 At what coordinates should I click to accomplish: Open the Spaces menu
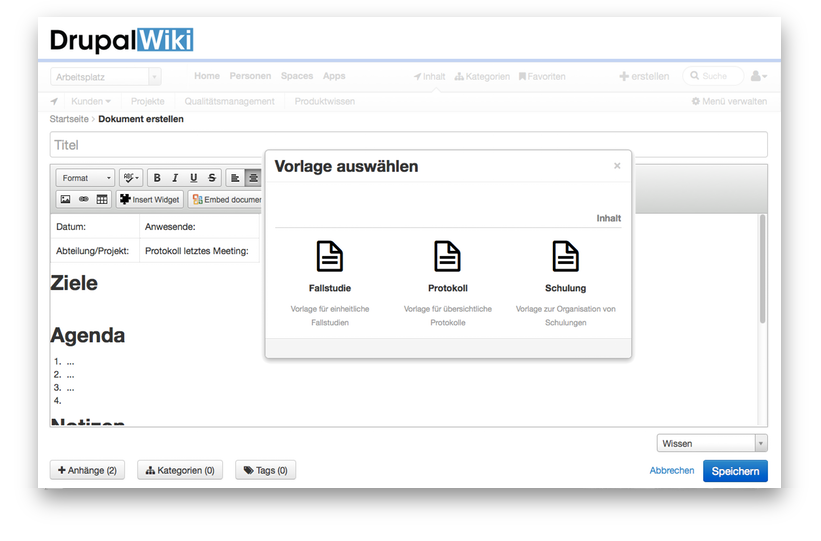296,76
